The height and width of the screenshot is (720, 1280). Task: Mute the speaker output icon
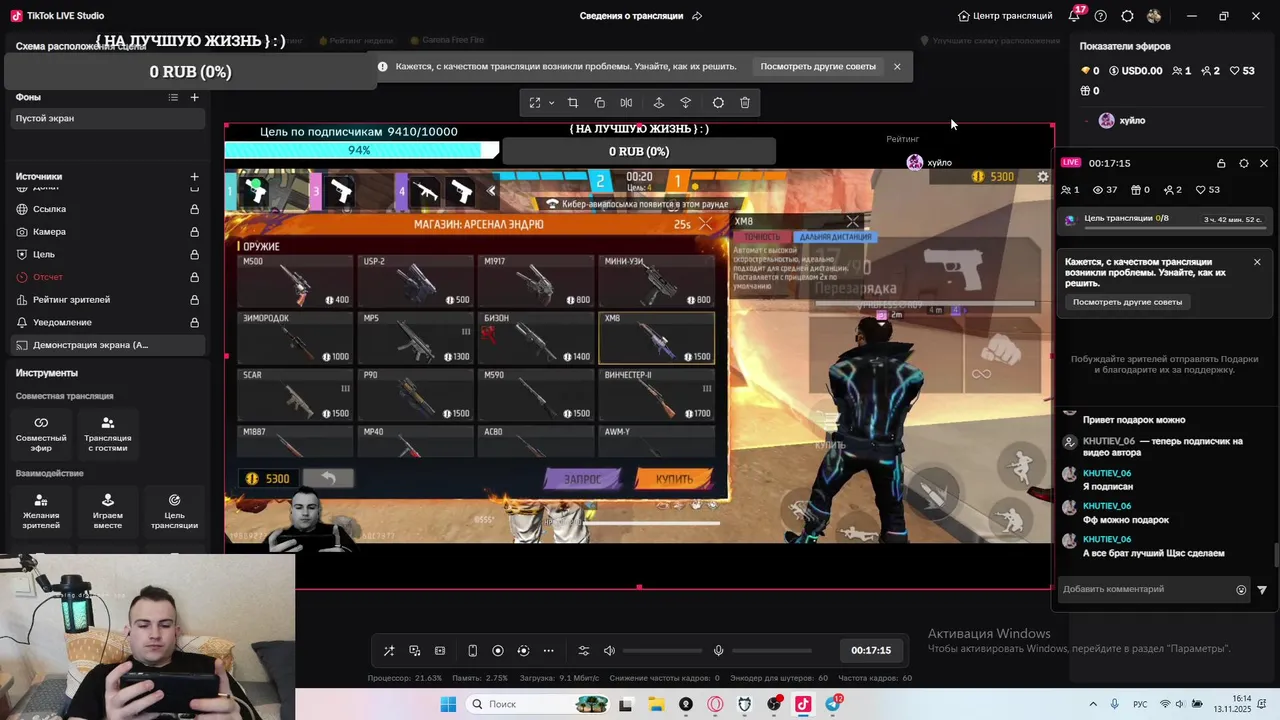[609, 651]
